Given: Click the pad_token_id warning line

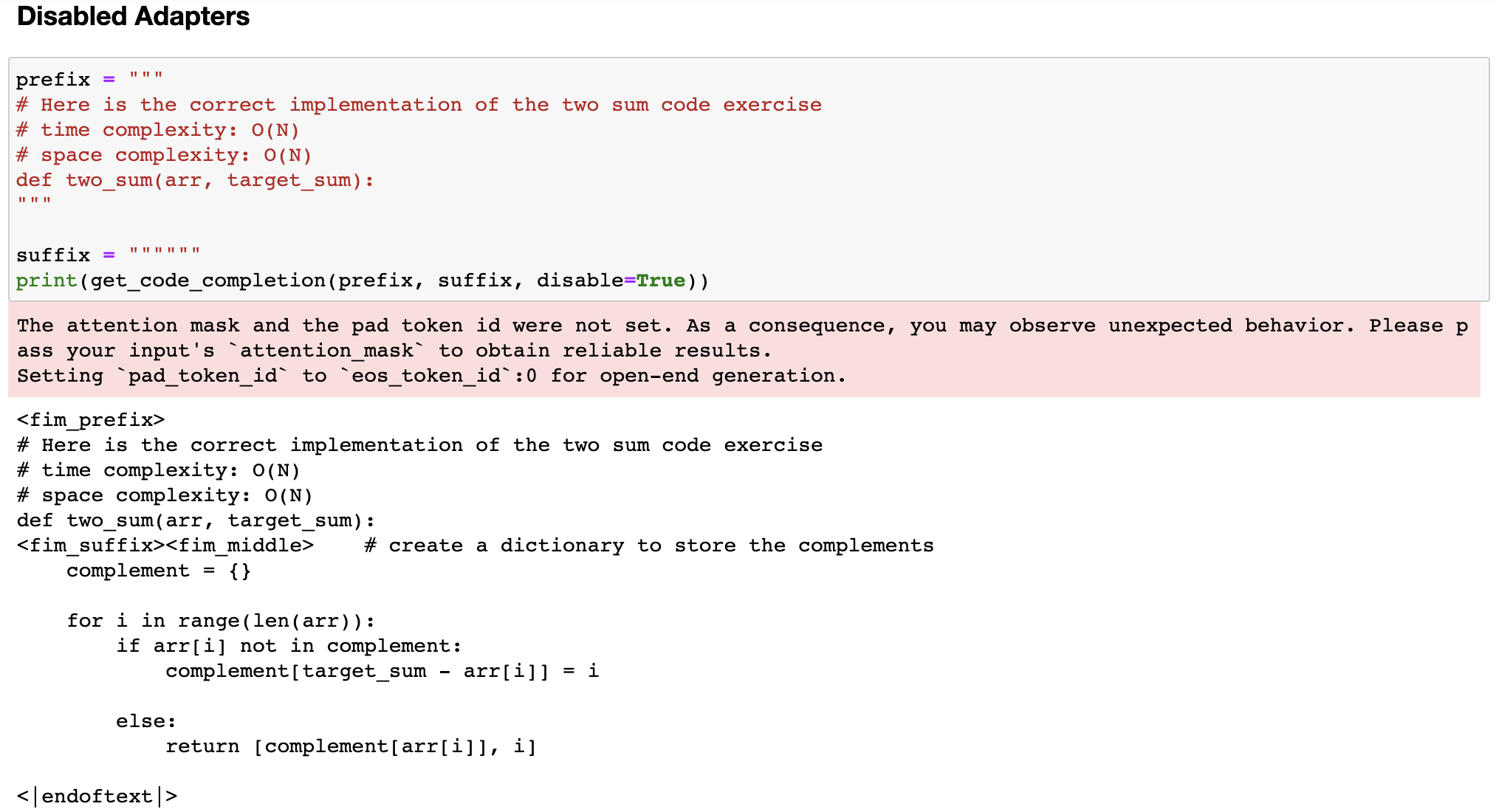Looking at the screenshot, I should click(x=431, y=376).
